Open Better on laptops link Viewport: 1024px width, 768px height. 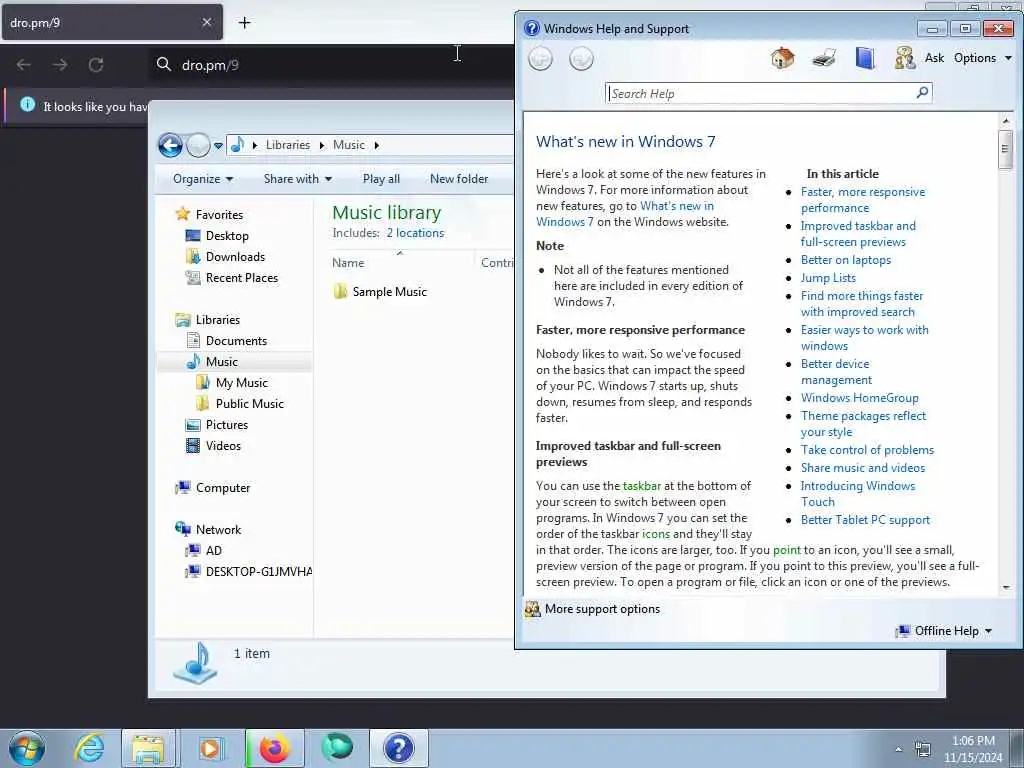(846, 260)
